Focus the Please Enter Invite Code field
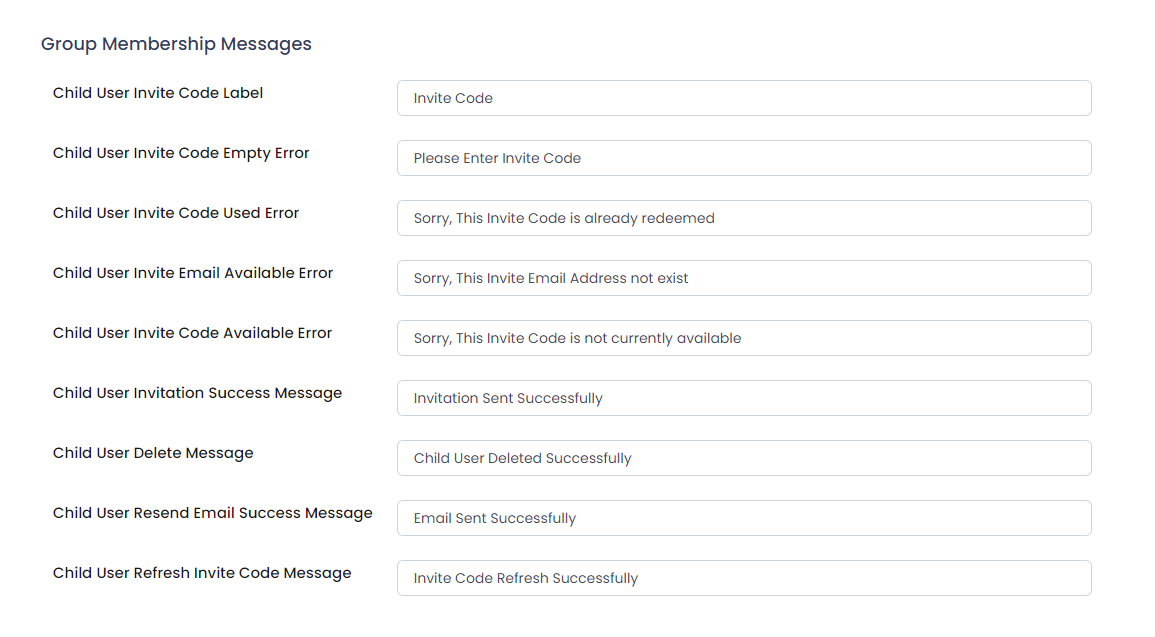Screen dimensions: 1155x637 click(x=744, y=158)
